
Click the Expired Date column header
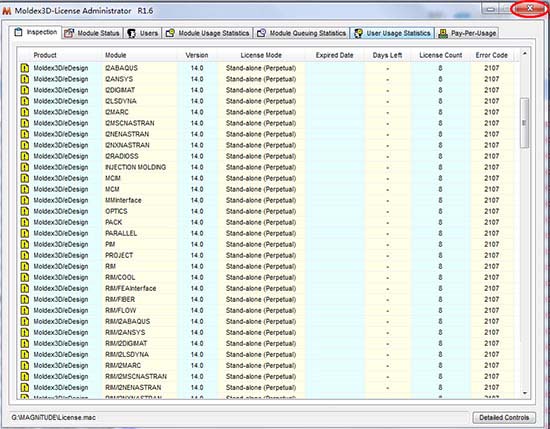334,55
